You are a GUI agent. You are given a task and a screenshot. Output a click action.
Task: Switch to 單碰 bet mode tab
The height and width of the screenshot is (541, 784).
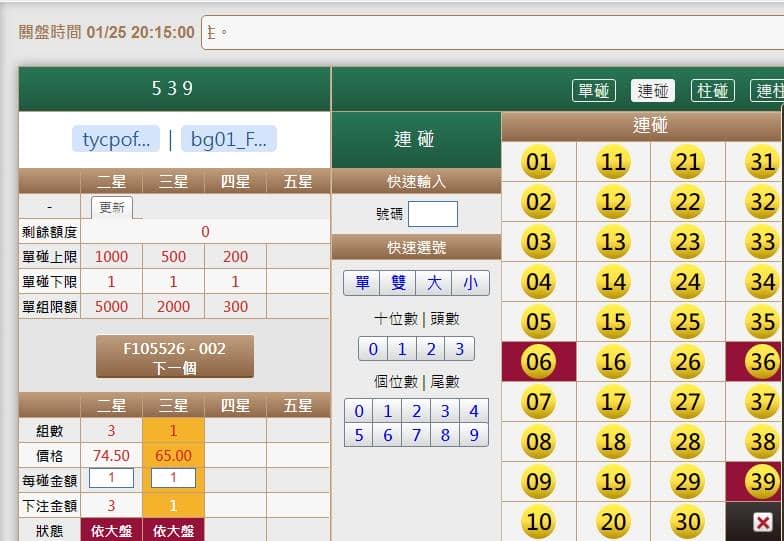(x=594, y=90)
